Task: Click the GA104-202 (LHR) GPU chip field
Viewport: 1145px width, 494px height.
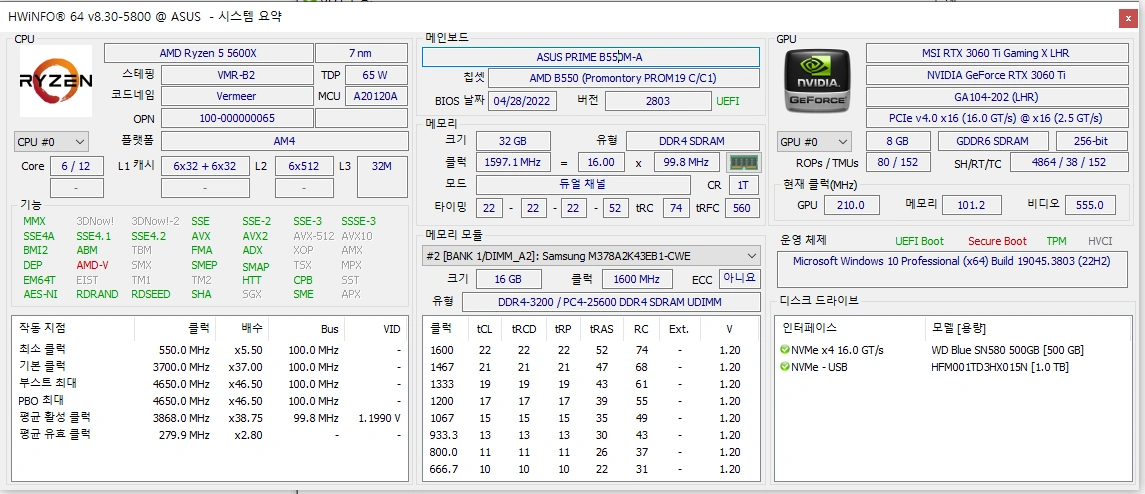Action: click(995, 96)
